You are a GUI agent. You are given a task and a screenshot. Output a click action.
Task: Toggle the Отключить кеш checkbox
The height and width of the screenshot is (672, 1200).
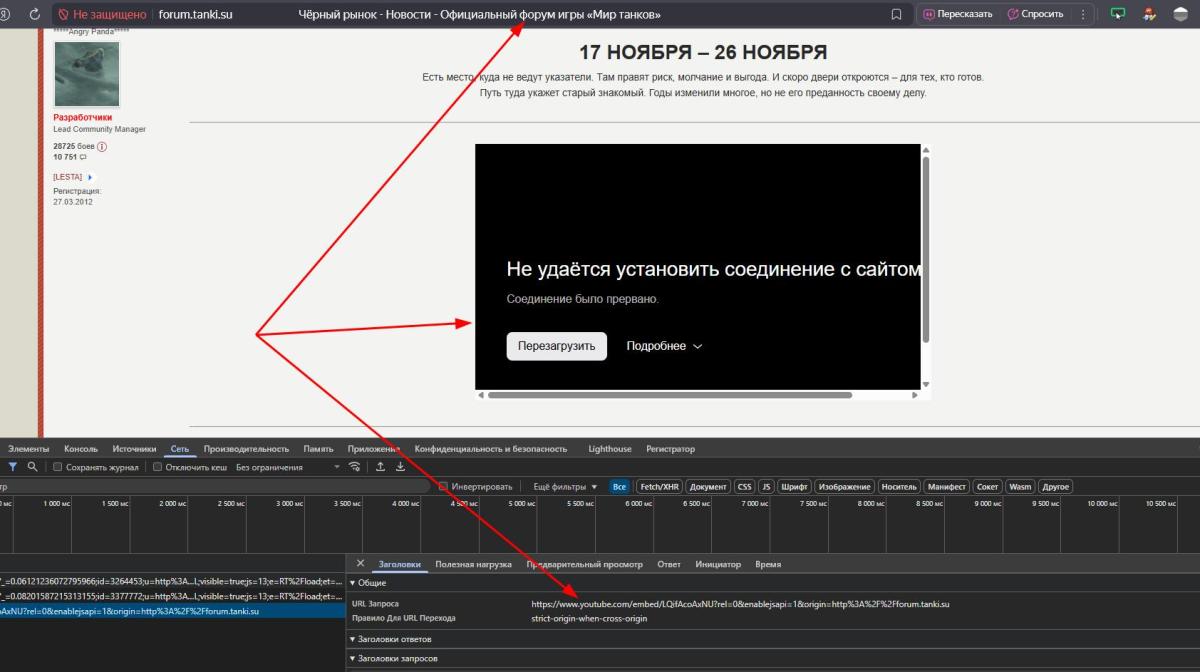[x=158, y=467]
